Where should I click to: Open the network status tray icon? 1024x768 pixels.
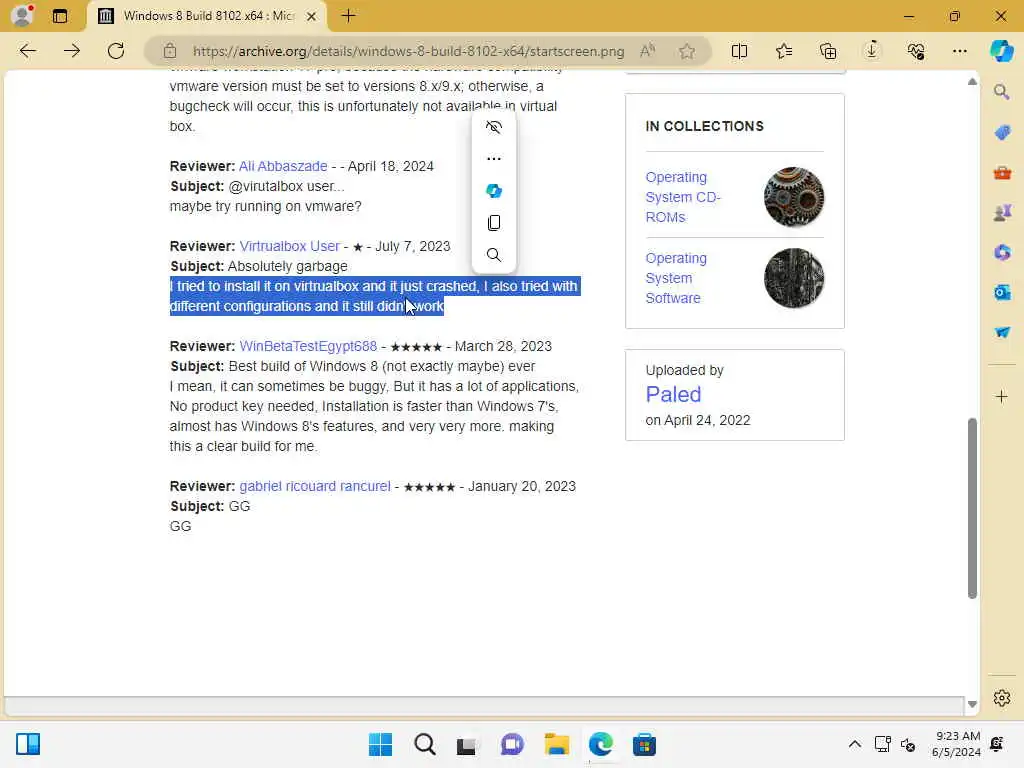pyautogui.click(x=882, y=744)
